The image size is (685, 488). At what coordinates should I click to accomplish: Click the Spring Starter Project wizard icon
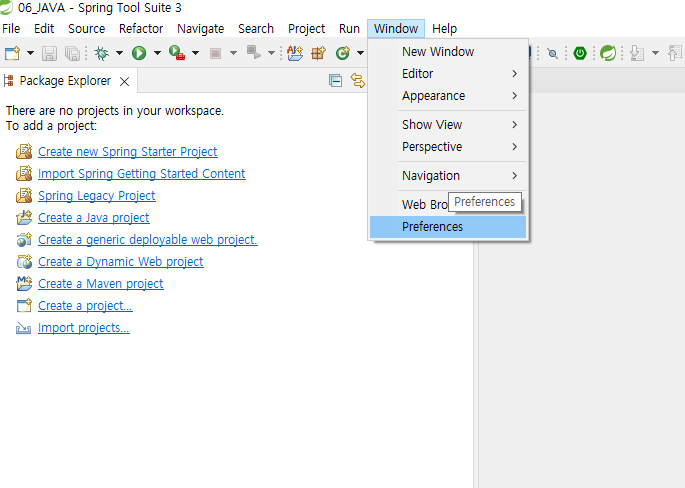[x=24, y=151]
